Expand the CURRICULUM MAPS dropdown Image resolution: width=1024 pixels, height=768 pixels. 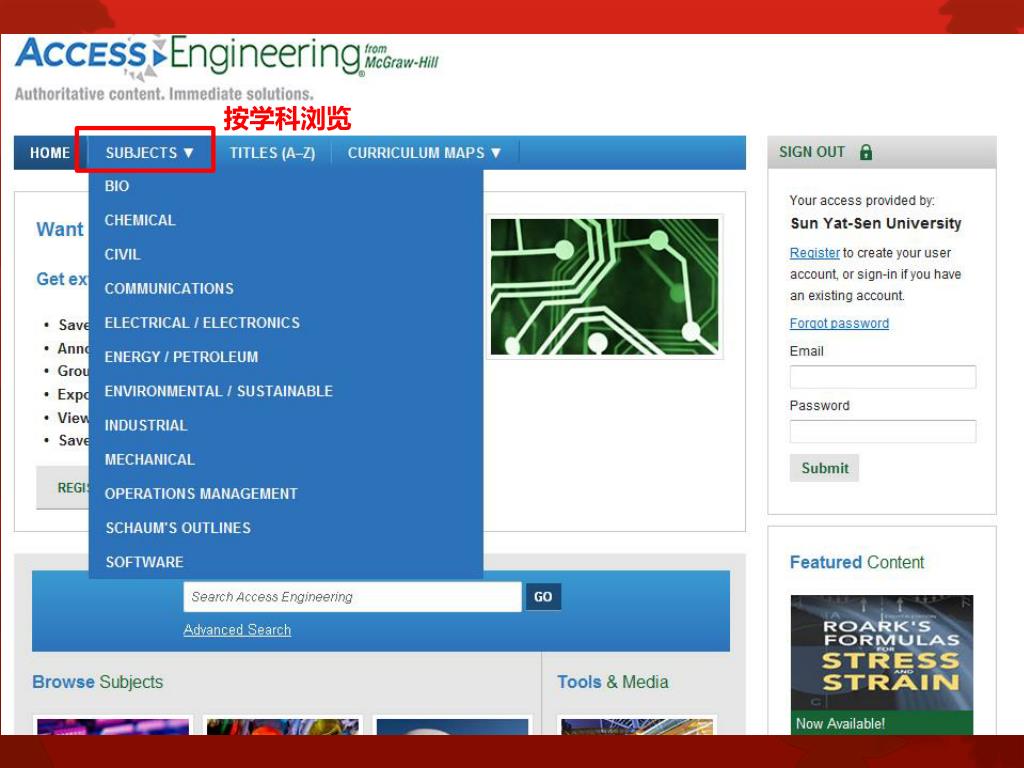tap(424, 153)
